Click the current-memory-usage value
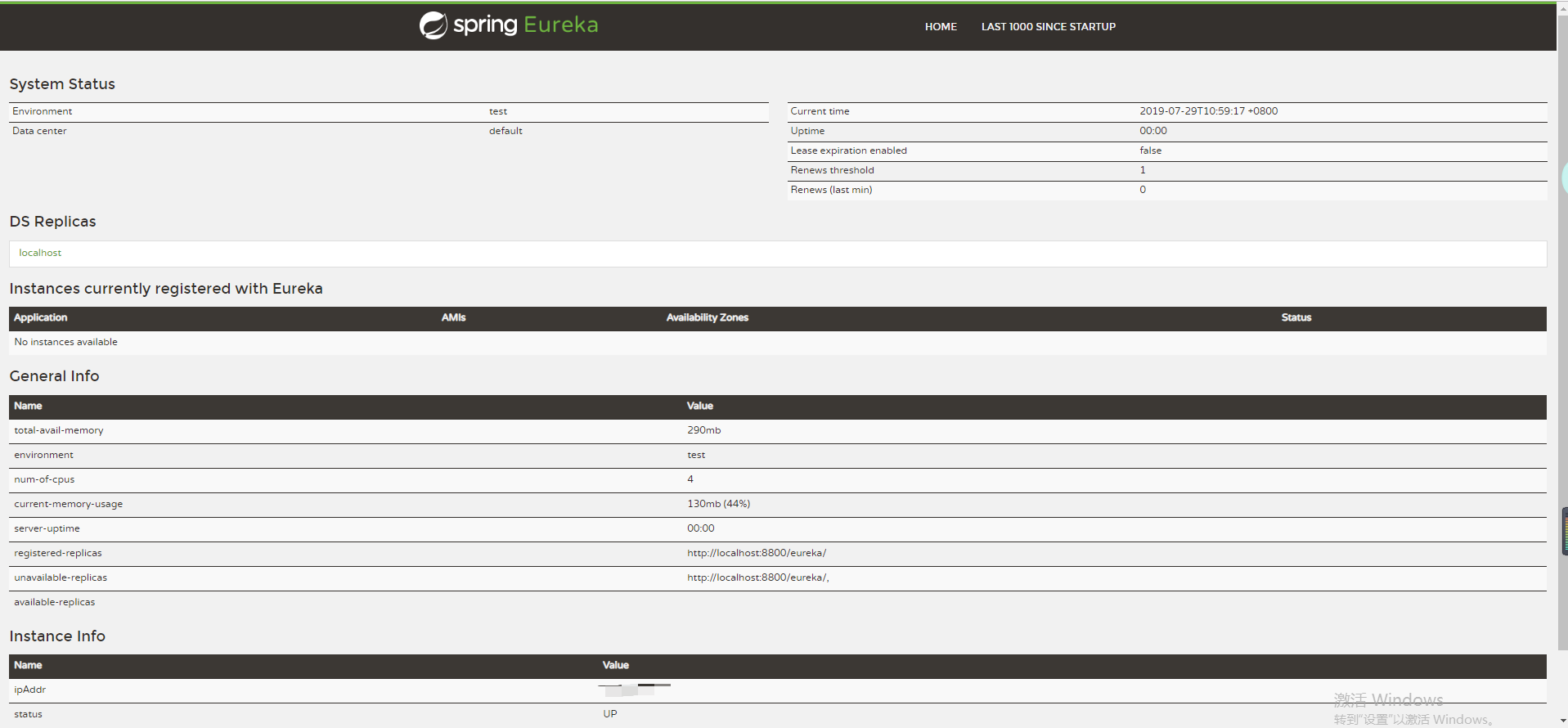This screenshot has width=1568, height=728. [718, 504]
